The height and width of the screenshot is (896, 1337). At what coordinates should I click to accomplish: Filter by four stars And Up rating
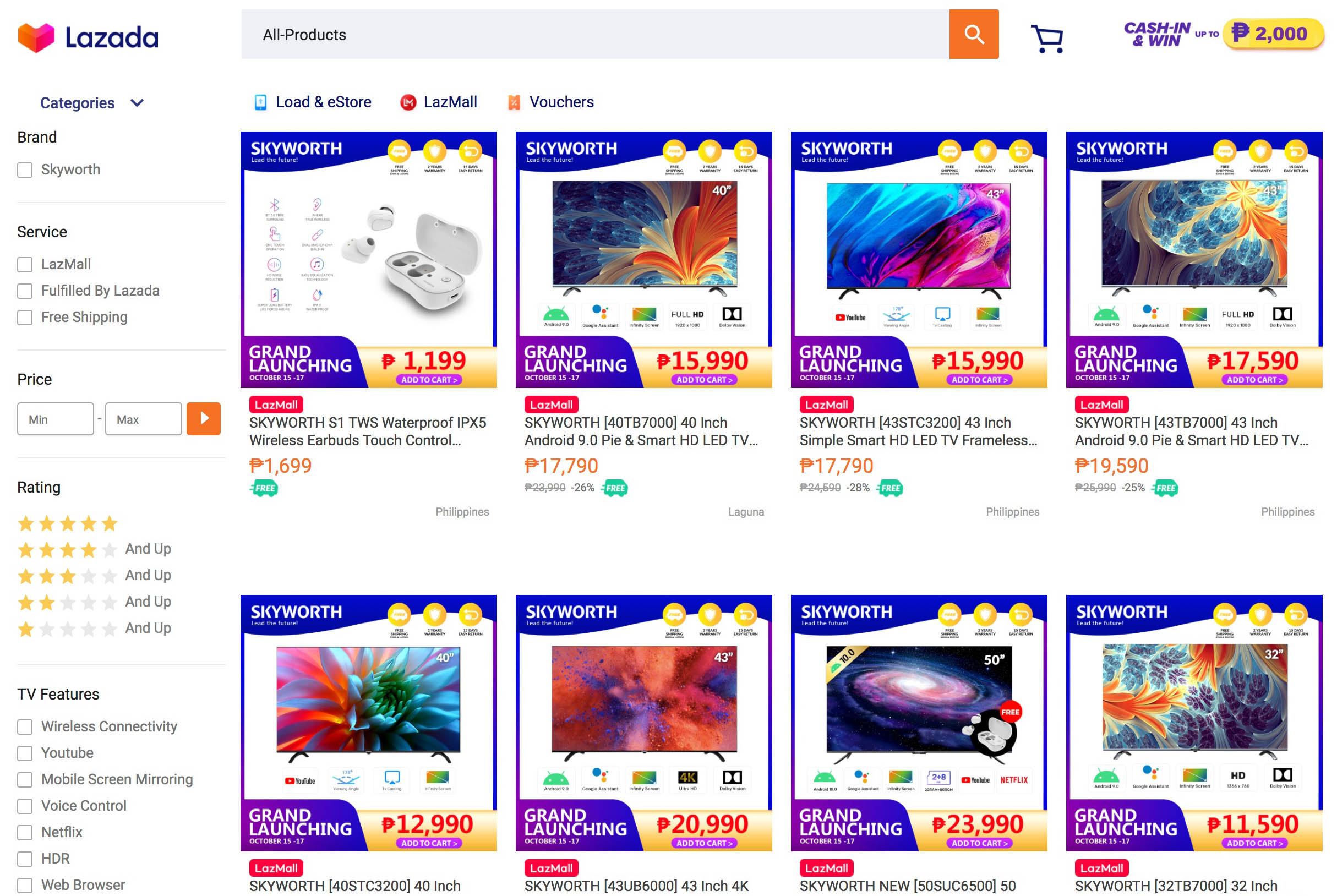[94, 549]
